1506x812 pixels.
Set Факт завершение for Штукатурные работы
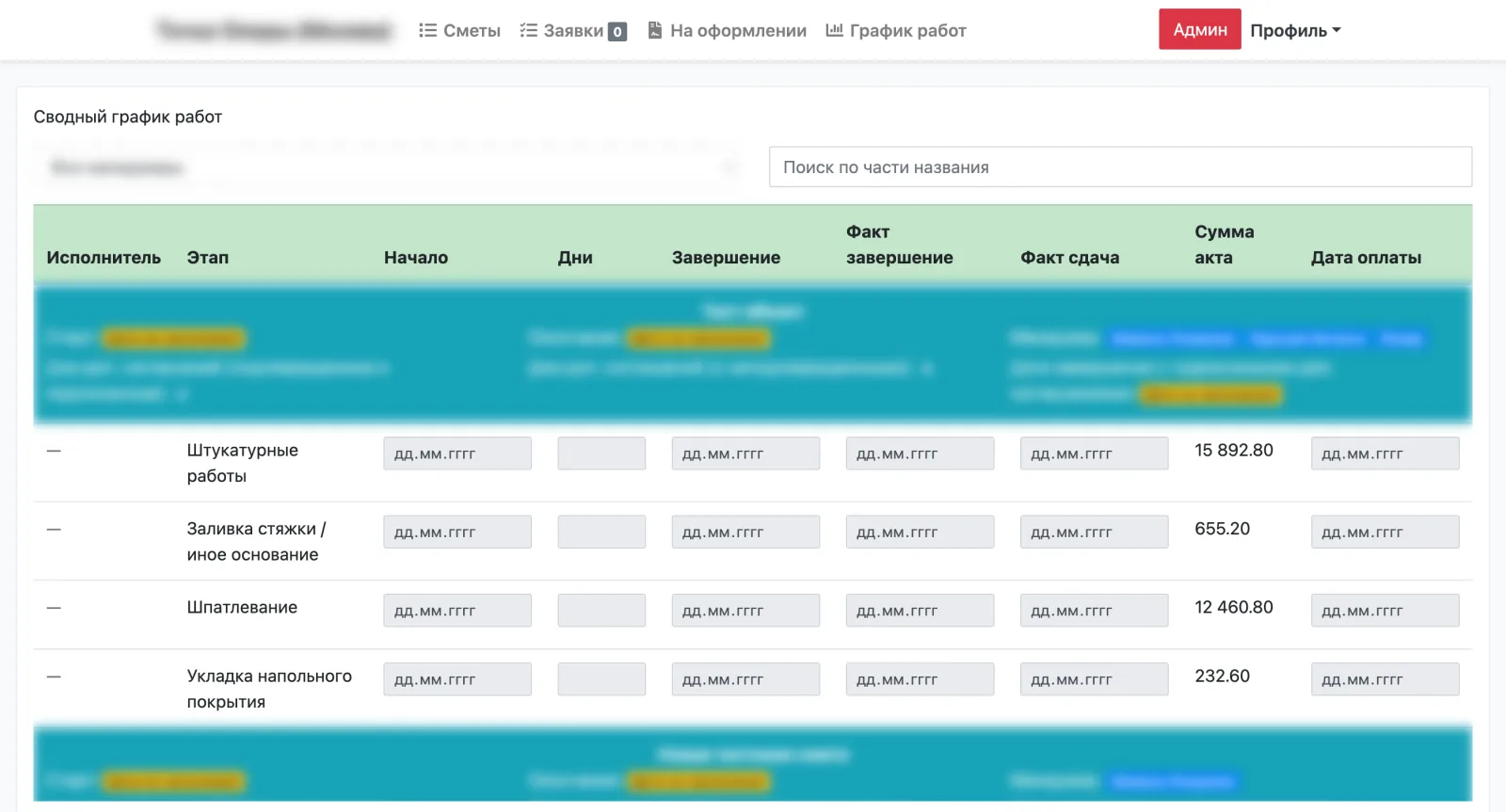[920, 454]
